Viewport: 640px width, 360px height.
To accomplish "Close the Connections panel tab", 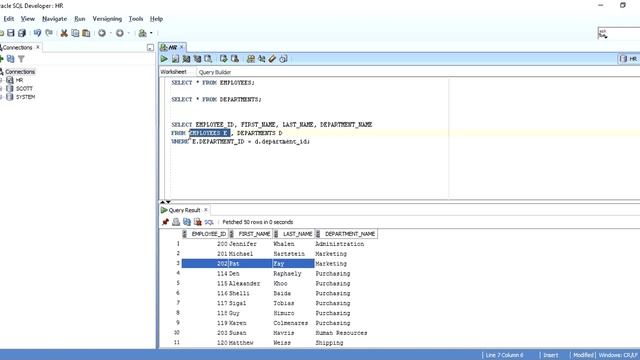I will pos(38,47).
